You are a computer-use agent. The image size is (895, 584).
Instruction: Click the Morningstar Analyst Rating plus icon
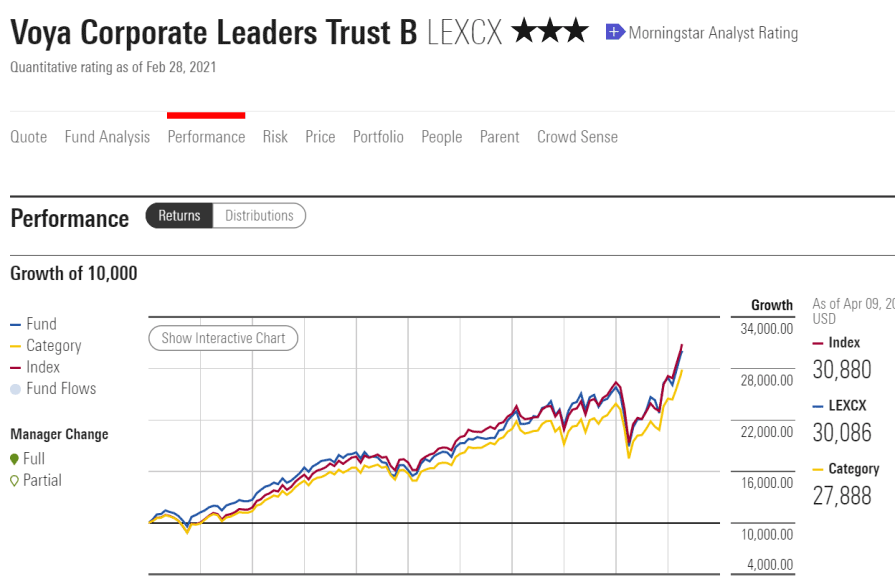(615, 32)
